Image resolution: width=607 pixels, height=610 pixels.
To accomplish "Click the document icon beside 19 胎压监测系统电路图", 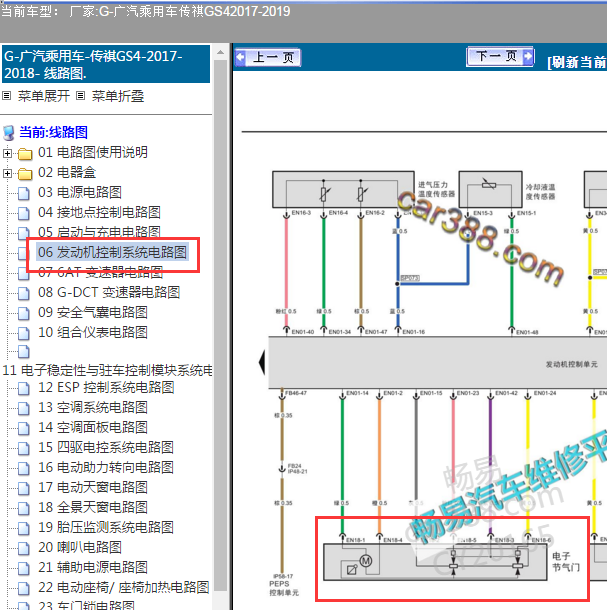I will pos(24,529).
